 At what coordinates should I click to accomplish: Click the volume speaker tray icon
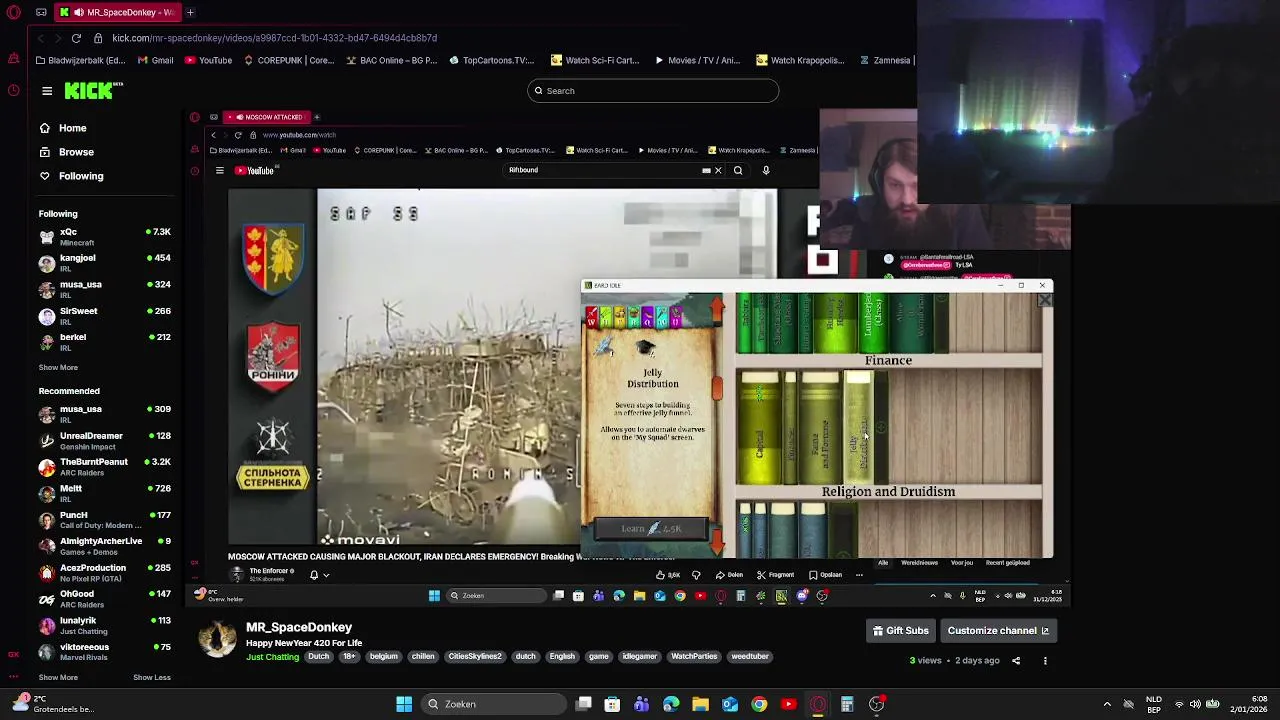(1195, 704)
